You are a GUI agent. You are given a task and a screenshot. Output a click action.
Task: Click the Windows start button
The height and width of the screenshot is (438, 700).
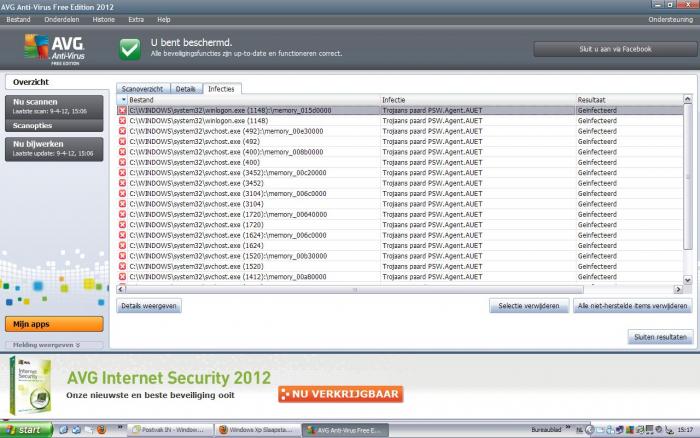tap(26, 430)
